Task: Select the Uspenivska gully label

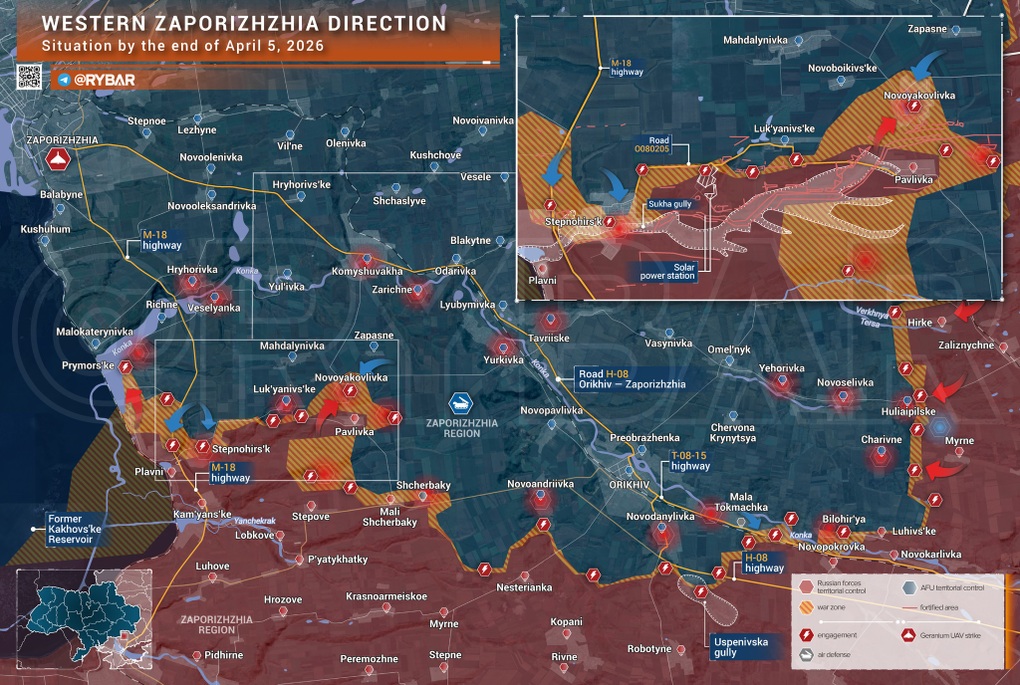Action: tap(741, 646)
